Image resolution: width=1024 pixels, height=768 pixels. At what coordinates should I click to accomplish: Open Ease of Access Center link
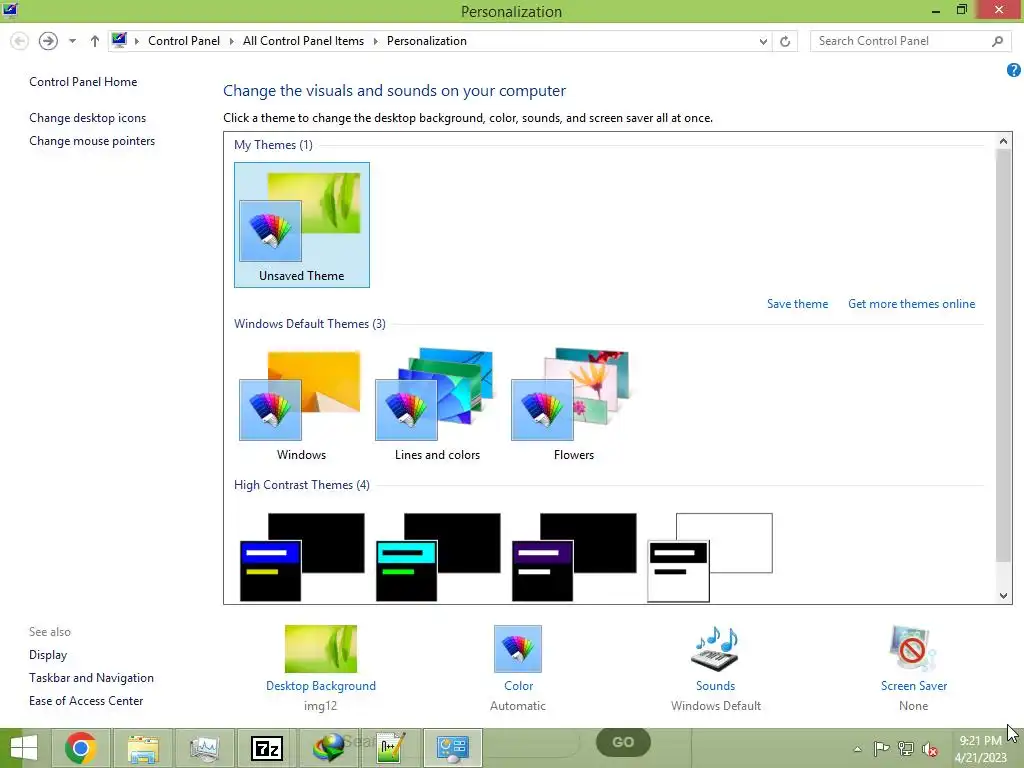[x=86, y=701]
